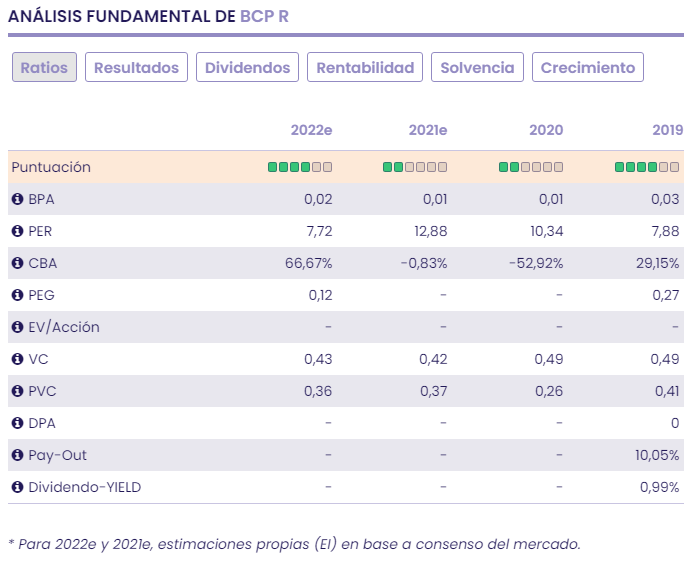Click the info icon next to CBA
The width and height of the screenshot is (692, 563).
[17, 263]
